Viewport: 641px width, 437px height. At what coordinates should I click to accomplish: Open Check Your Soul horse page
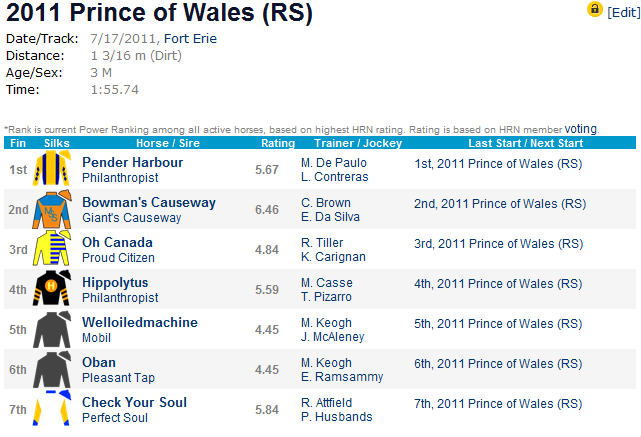134,403
